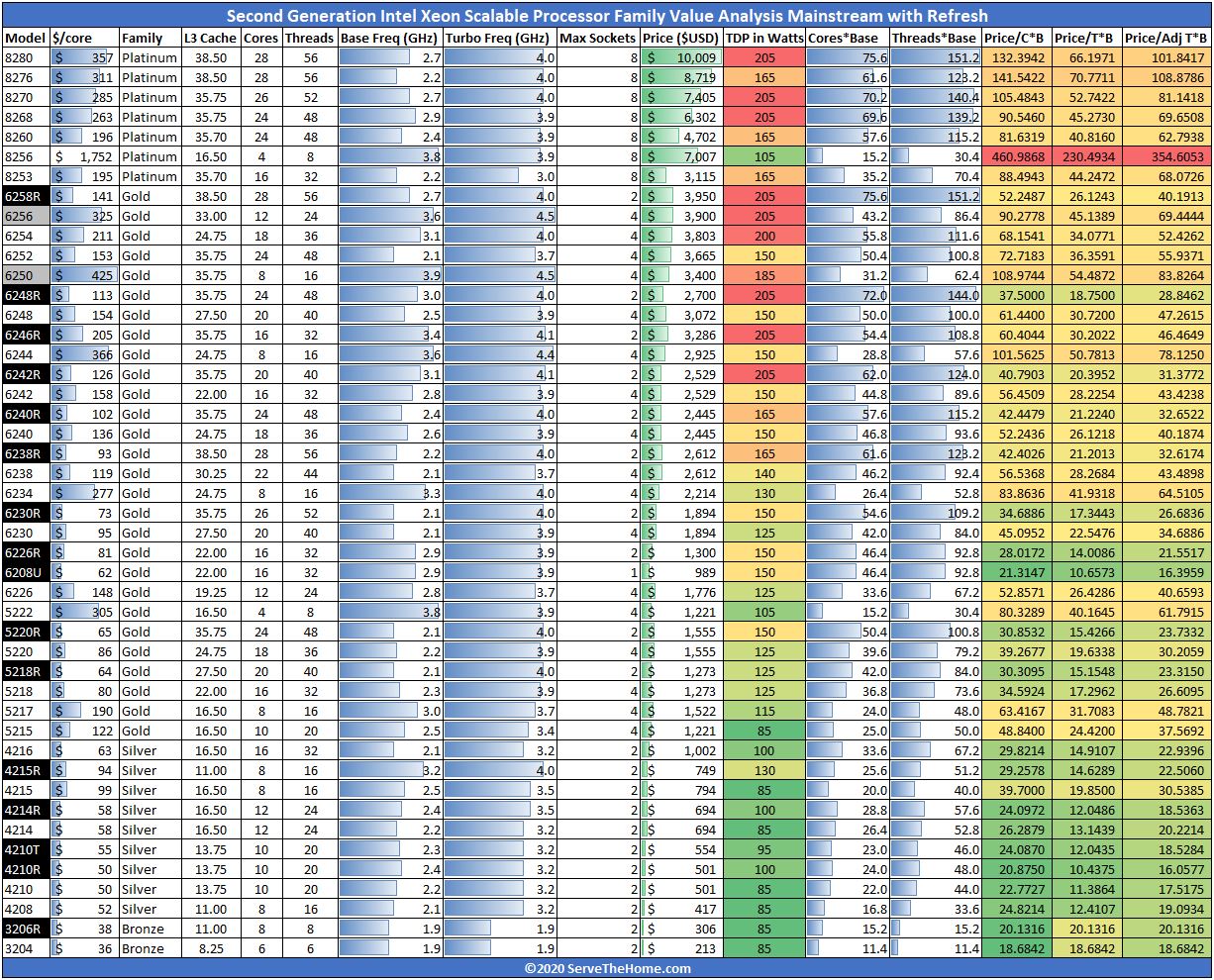
Task: Select the Threads*Base column header
Action: 935,38
